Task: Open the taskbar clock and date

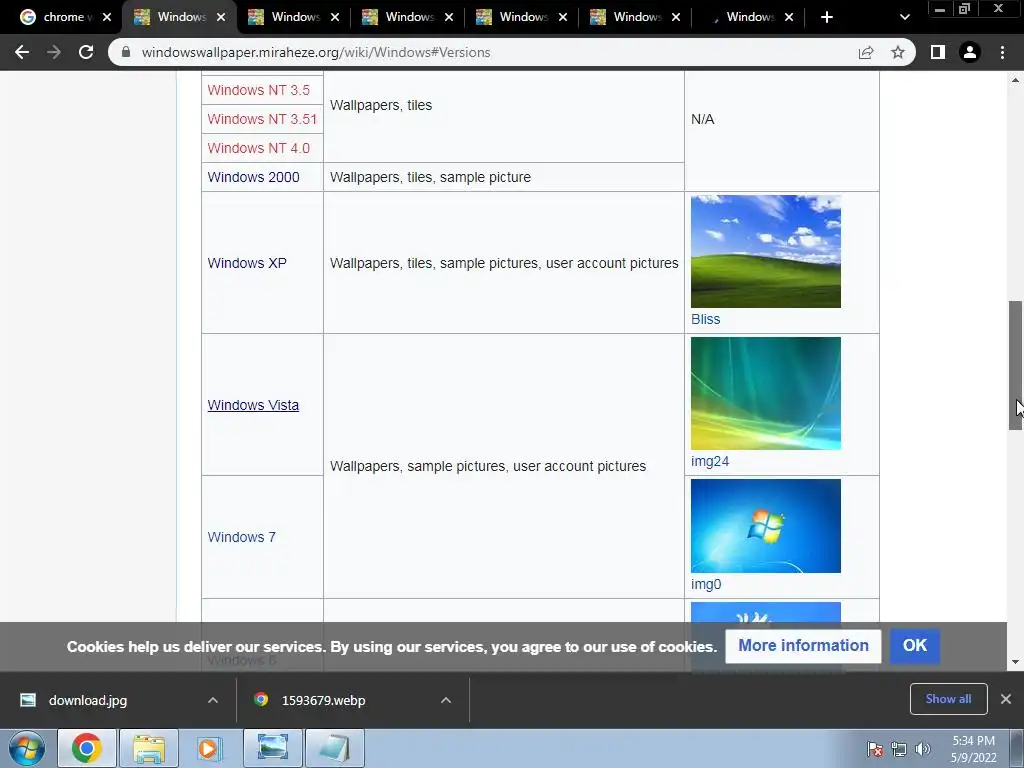Action: tap(973, 749)
